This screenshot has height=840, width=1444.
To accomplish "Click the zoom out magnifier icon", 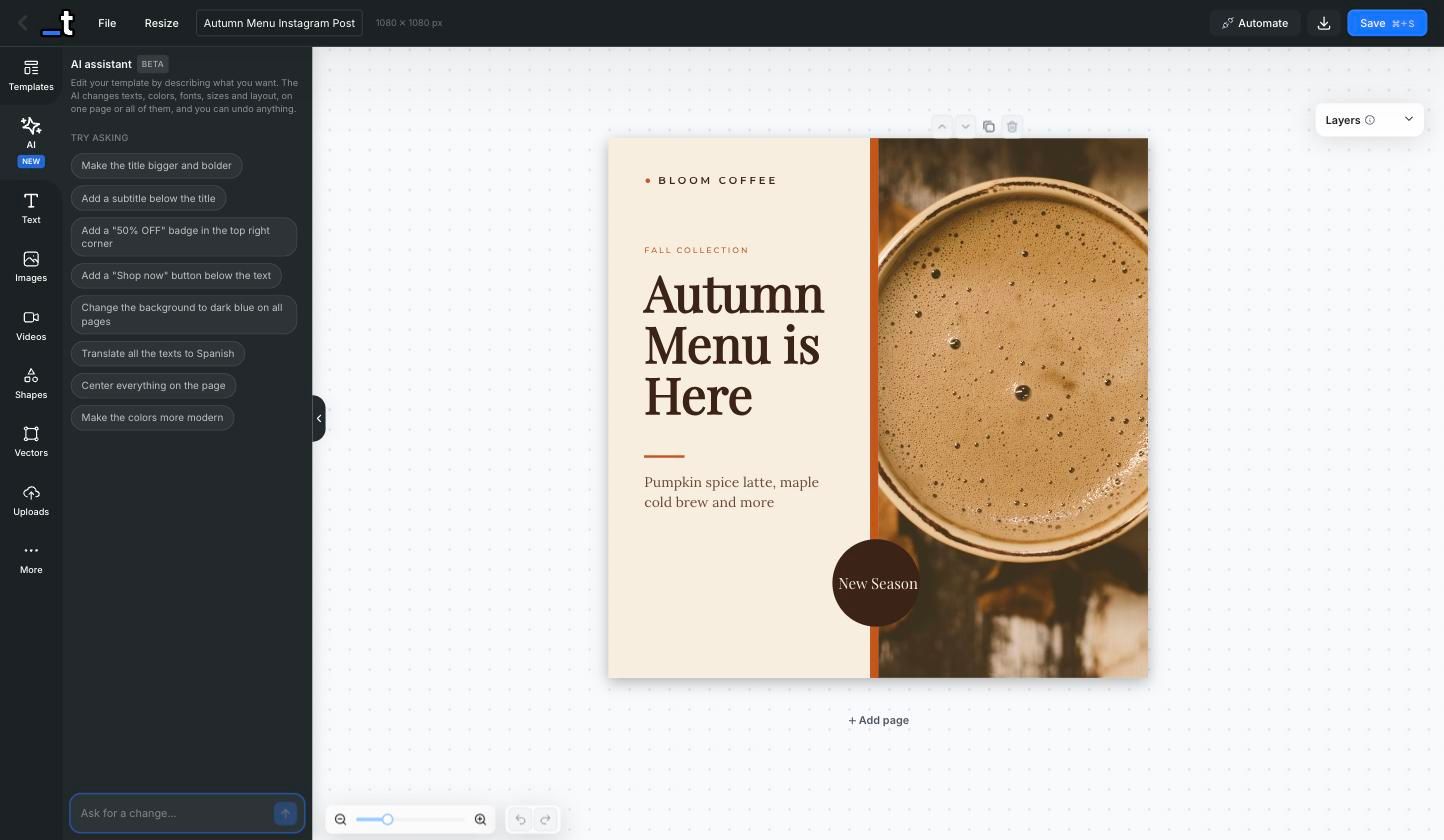I will (x=340, y=820).
